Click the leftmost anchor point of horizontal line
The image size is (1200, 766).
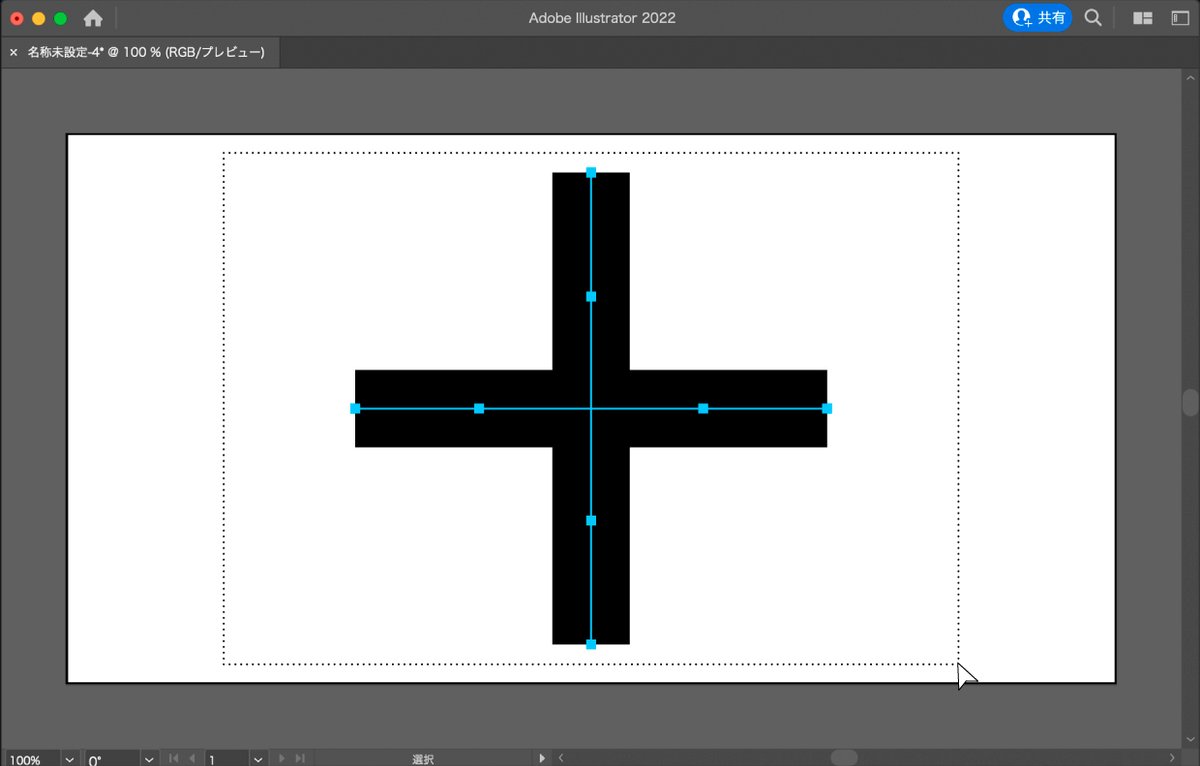tap(355, 408)
